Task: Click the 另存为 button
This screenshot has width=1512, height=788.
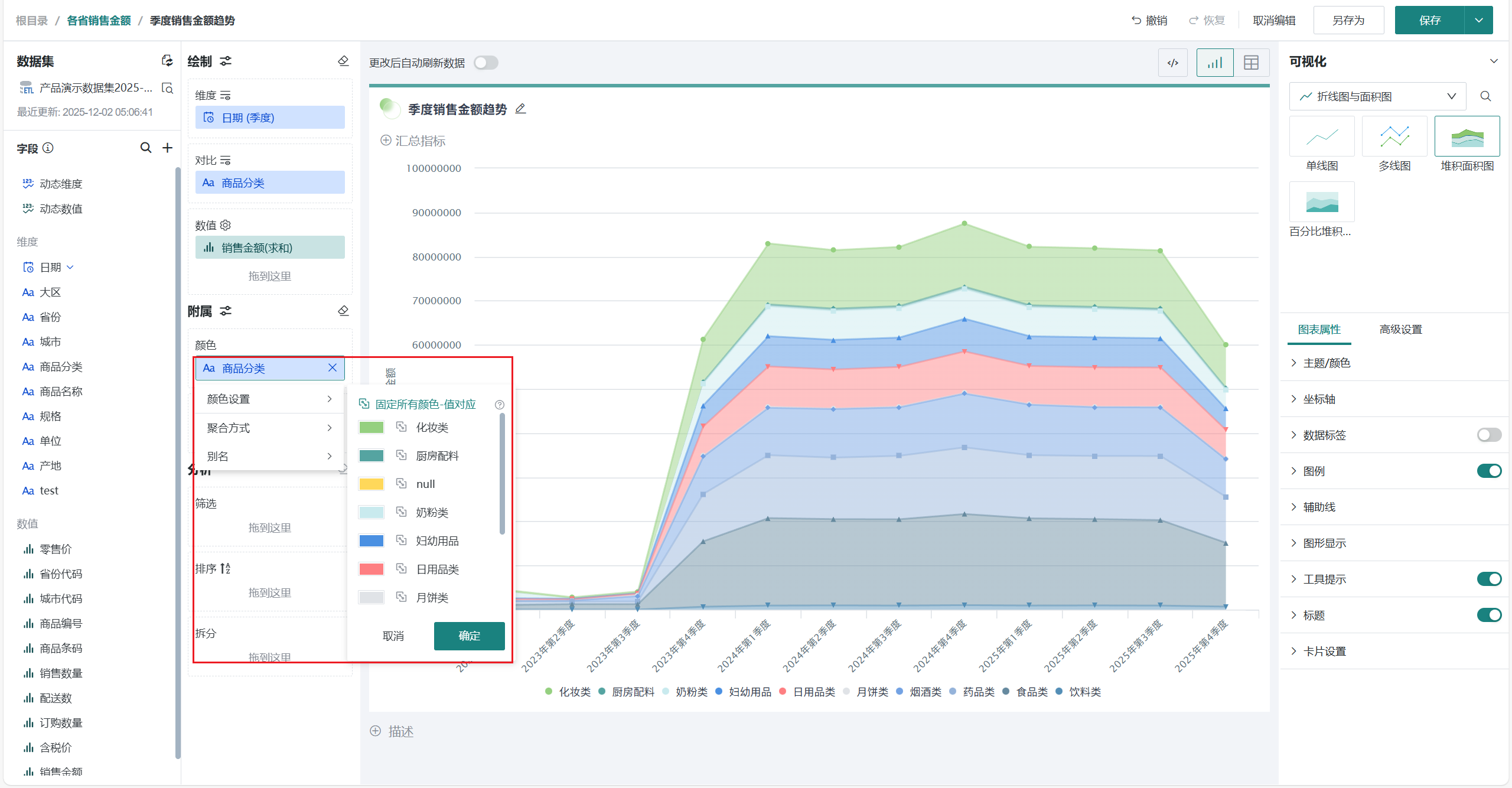Action: pyautogui.click(x=1348, y=20)
